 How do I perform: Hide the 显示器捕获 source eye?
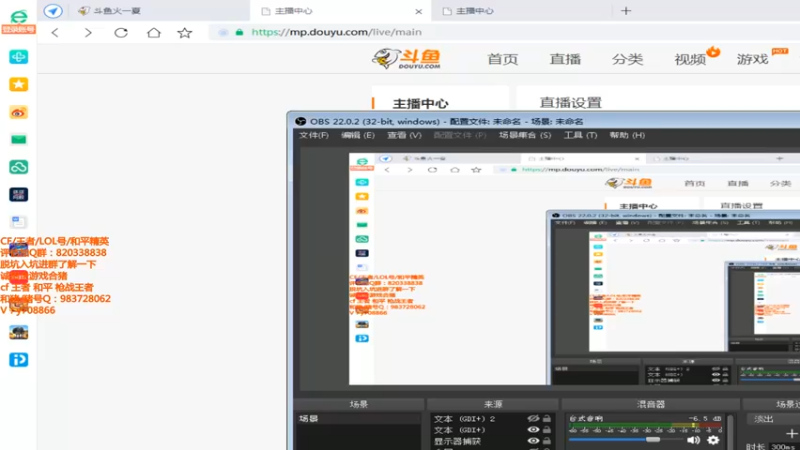[x=533, y=441]
